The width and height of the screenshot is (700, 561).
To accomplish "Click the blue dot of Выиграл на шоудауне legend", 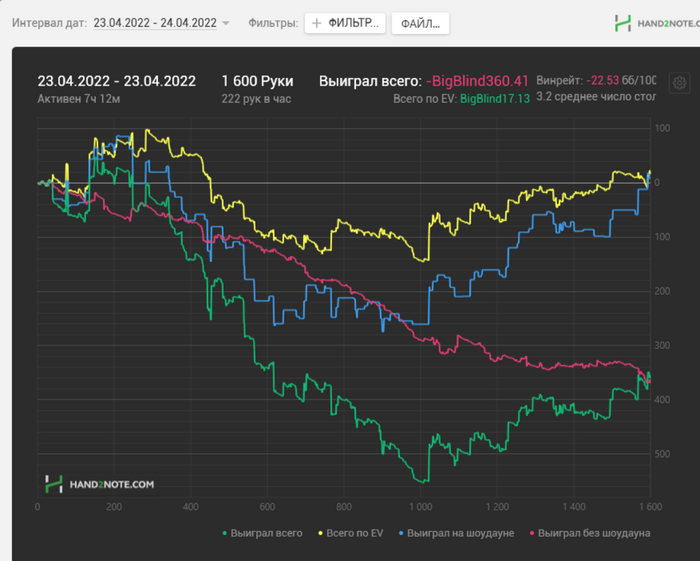I will tap(401, 533).
